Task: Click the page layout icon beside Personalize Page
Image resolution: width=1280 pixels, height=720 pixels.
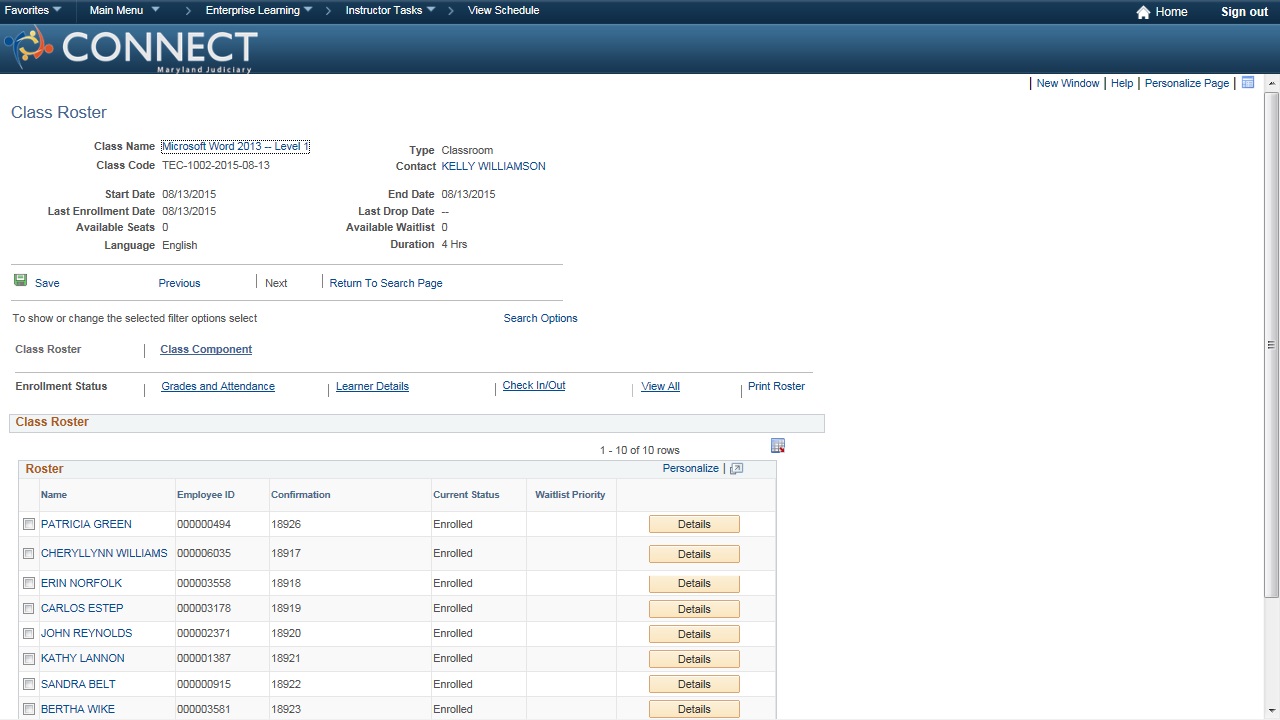Action: pyautogui.click(x=1247, y=83)
